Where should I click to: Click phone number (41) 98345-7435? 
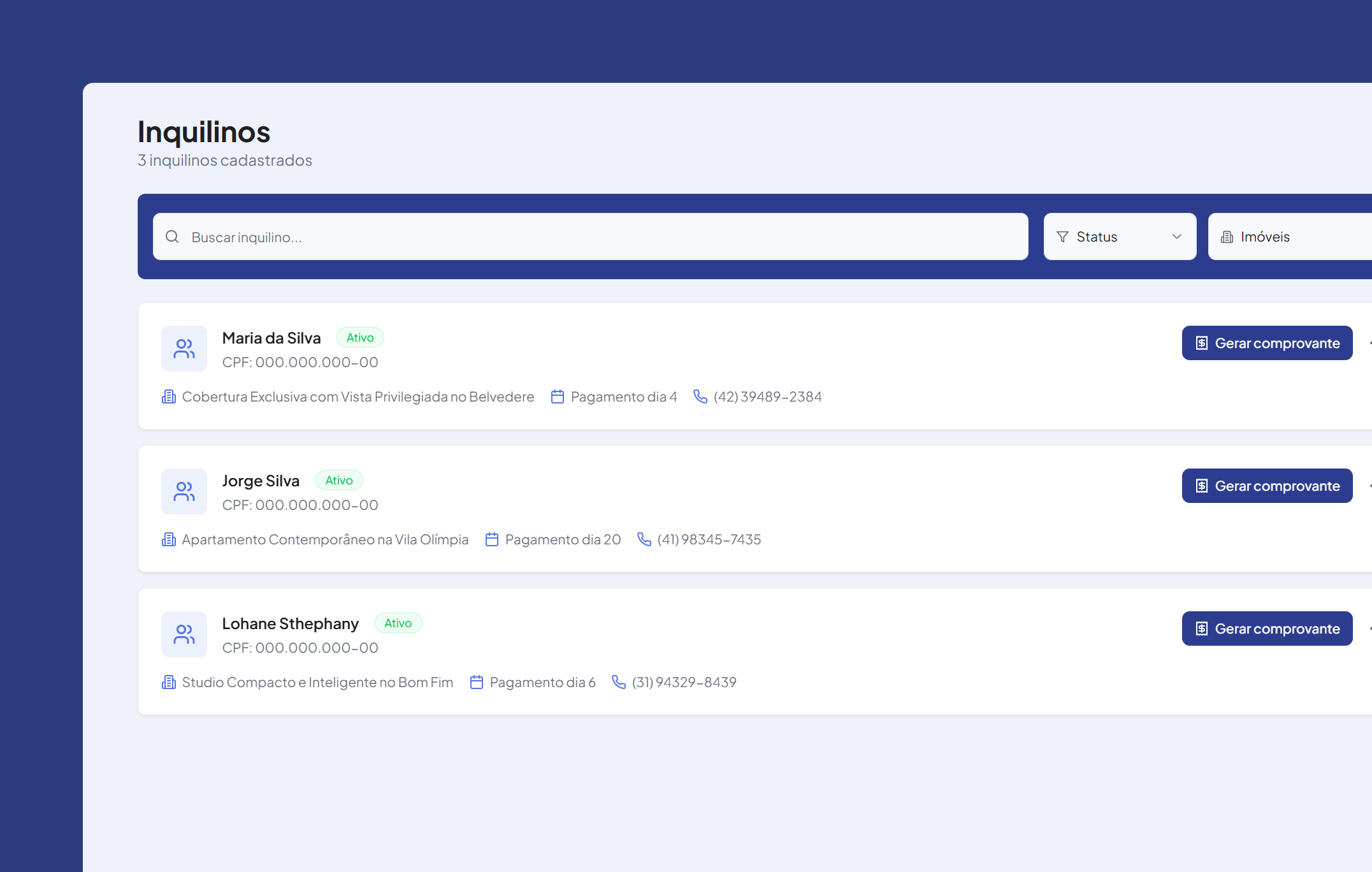pyautogui.click(x=709, y=539)
